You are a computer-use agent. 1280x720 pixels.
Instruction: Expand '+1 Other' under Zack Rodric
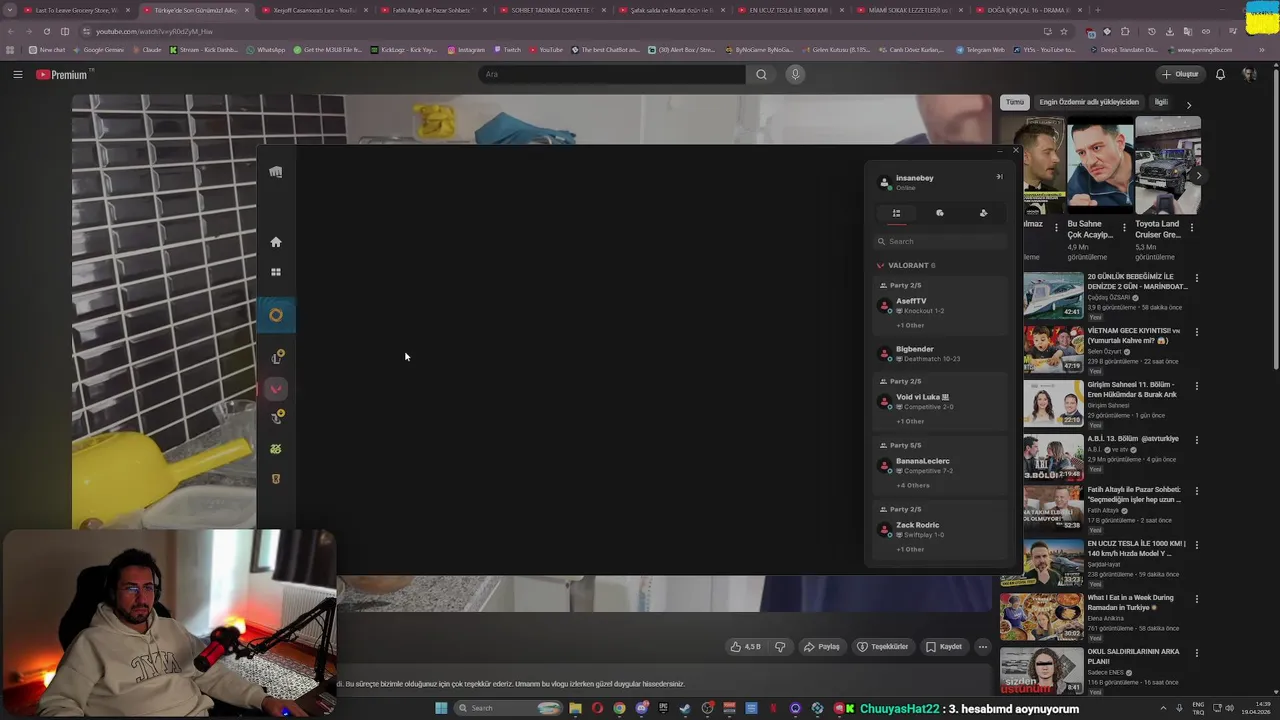click(x=910, y=549)
